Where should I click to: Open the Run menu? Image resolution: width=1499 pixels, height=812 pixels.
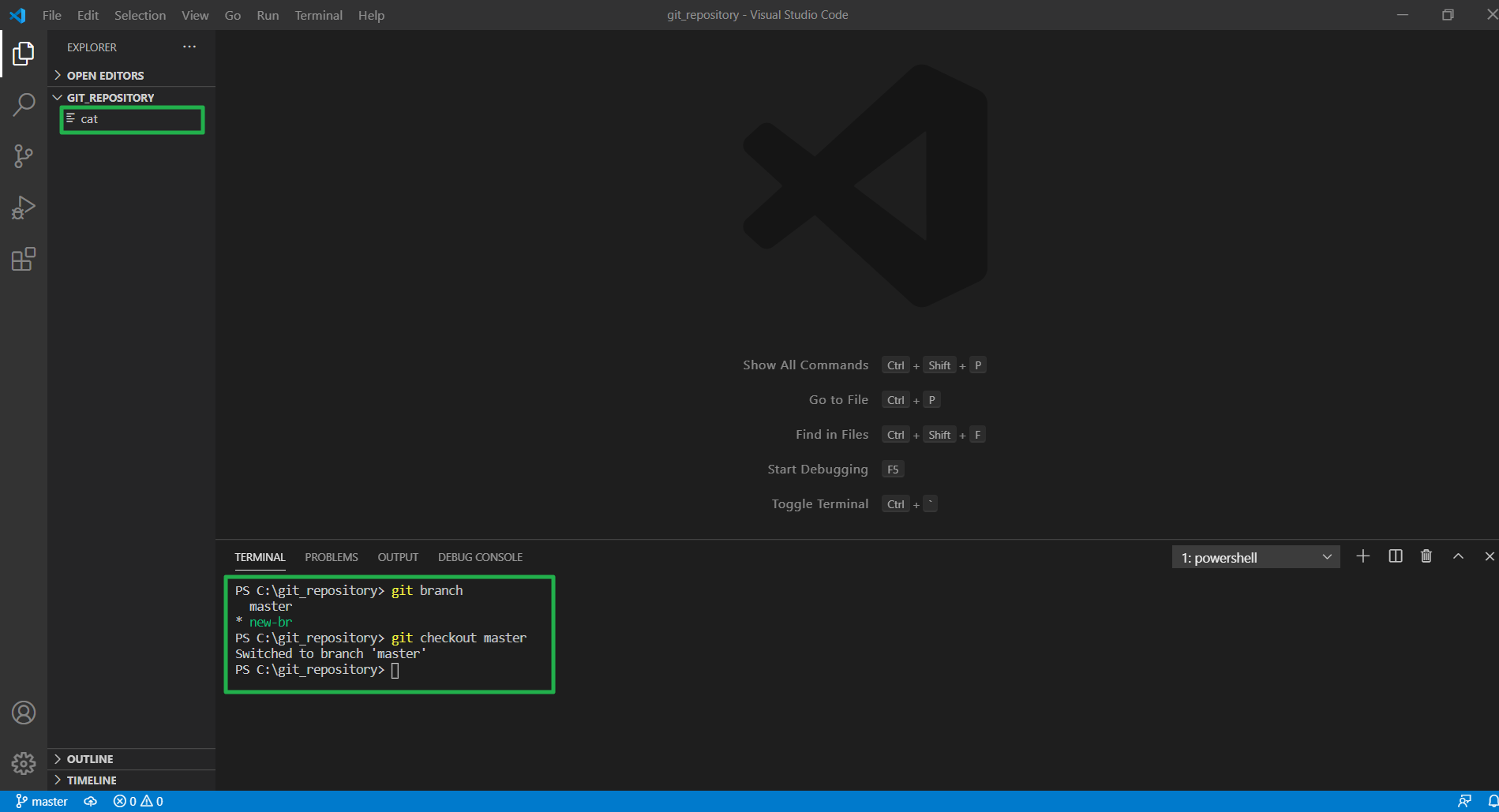pos(268,15)
